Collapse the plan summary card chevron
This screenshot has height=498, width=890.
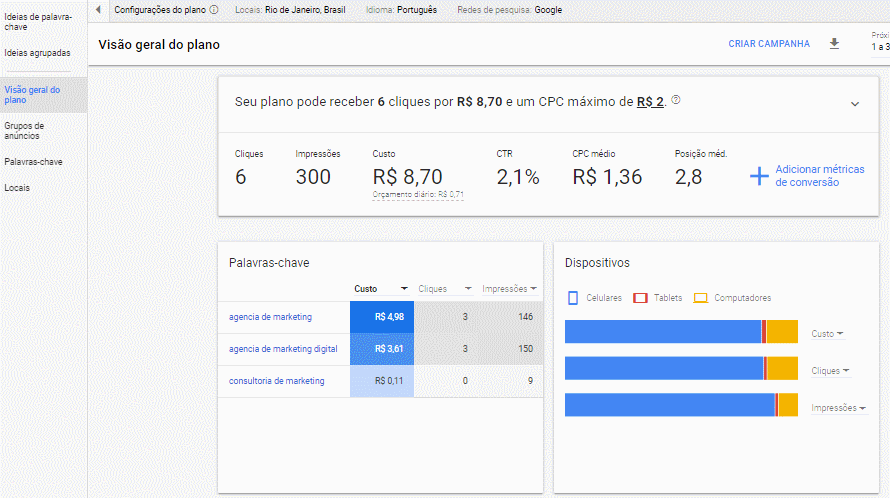coord(855,103)
